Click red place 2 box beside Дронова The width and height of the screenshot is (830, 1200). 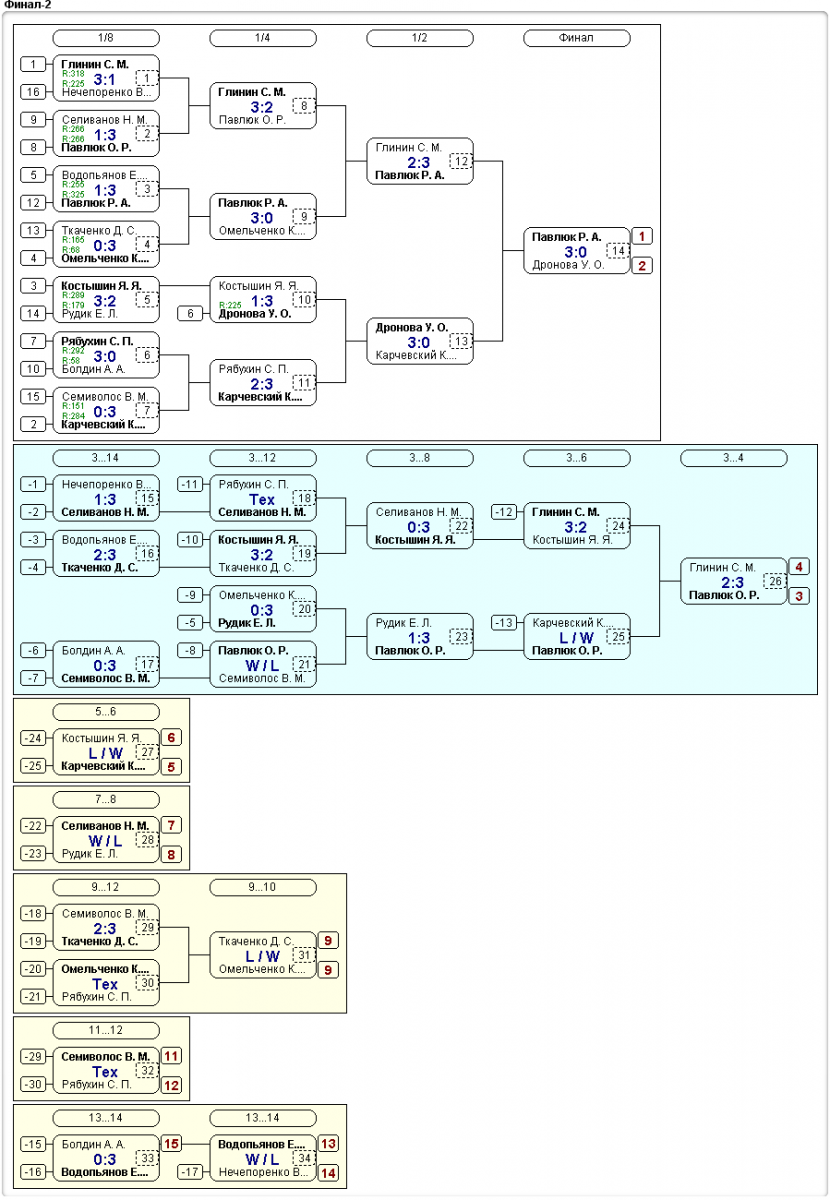pos(642,266)
